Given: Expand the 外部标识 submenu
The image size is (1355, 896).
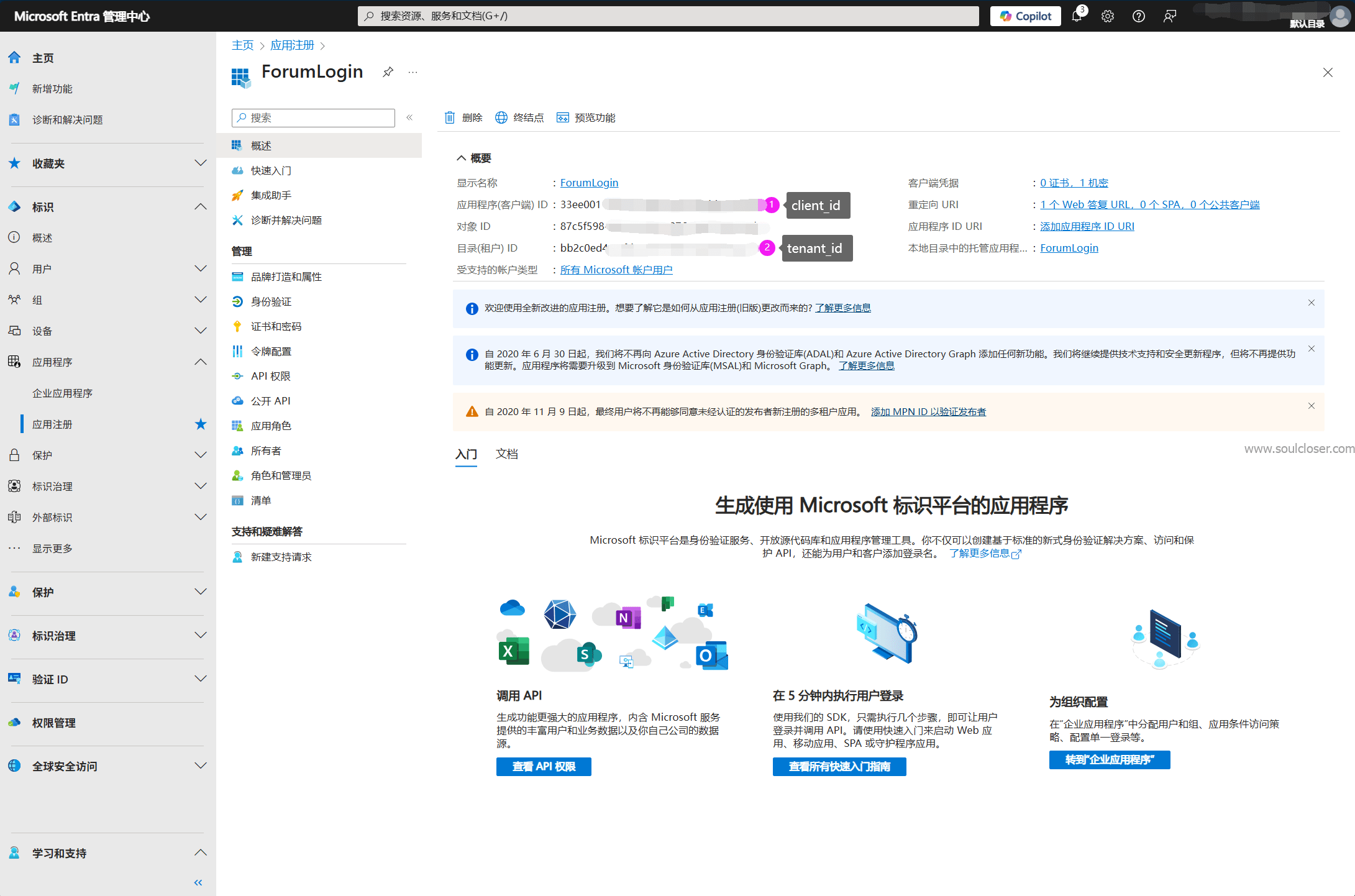Looking at the screenshot, I should pyautogui.click(x=200, y=518).
